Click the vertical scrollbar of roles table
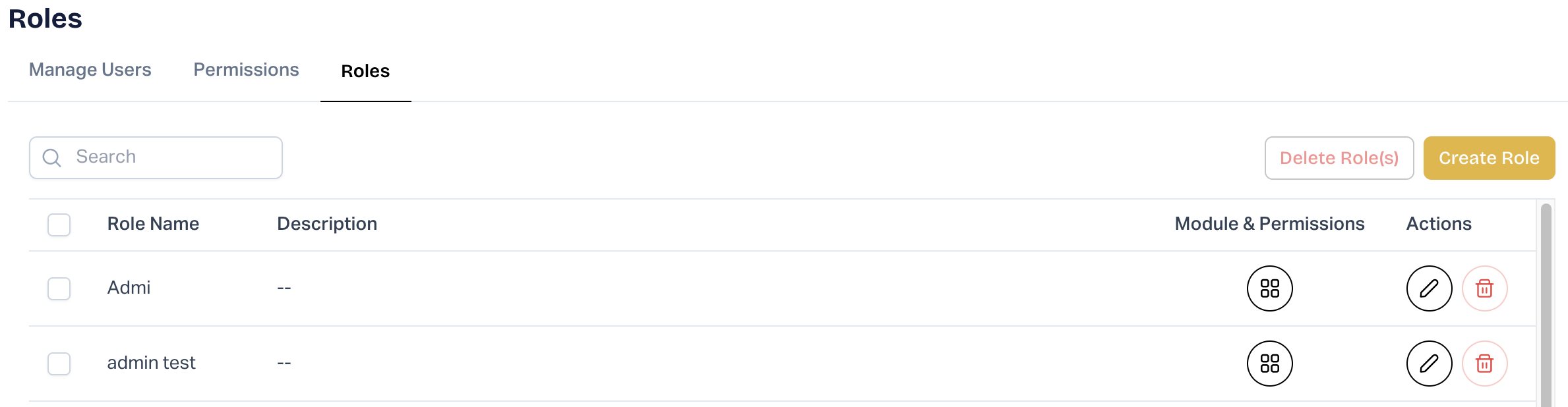The height and width of the screenshot is (407, 1568). pos(1546,303)
